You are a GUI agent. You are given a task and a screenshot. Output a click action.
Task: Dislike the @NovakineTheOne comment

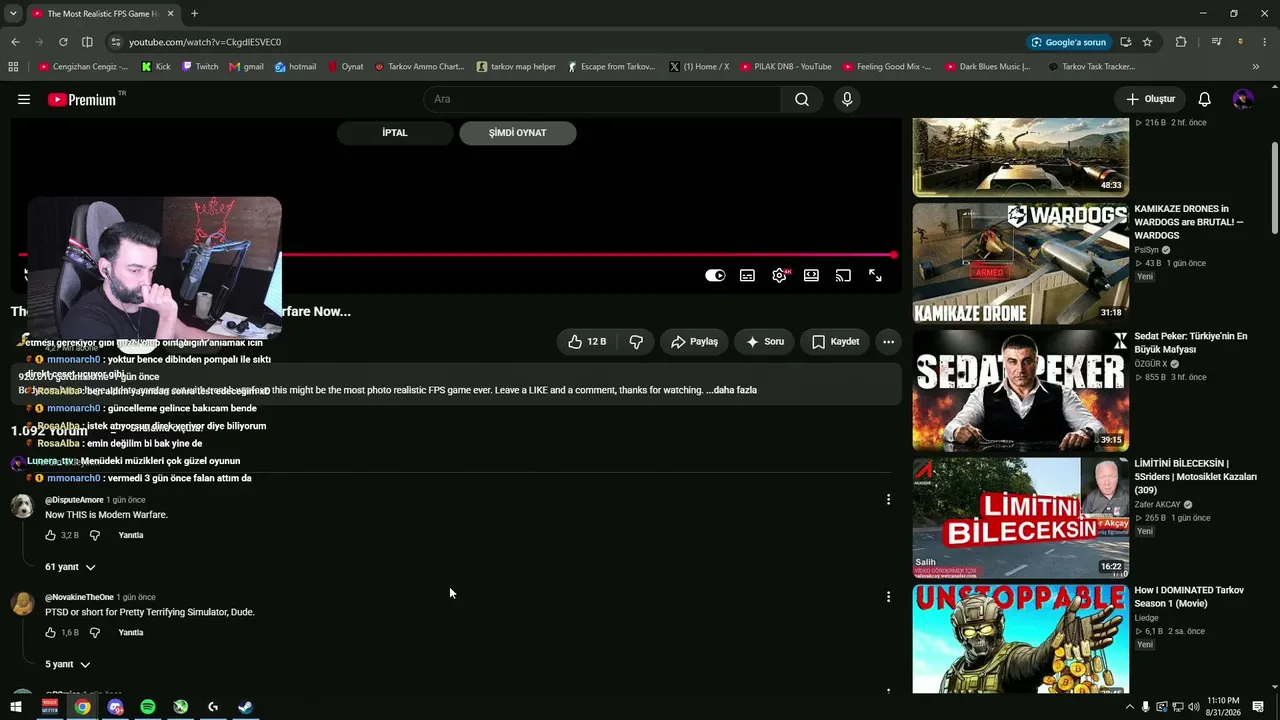click(95, 632)
